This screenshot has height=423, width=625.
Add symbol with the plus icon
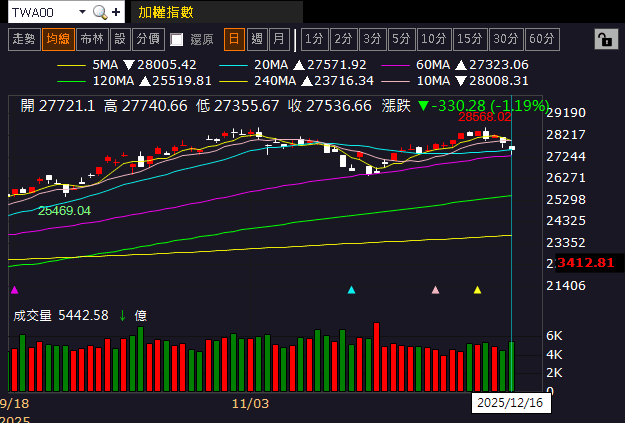tap(116, 12)
